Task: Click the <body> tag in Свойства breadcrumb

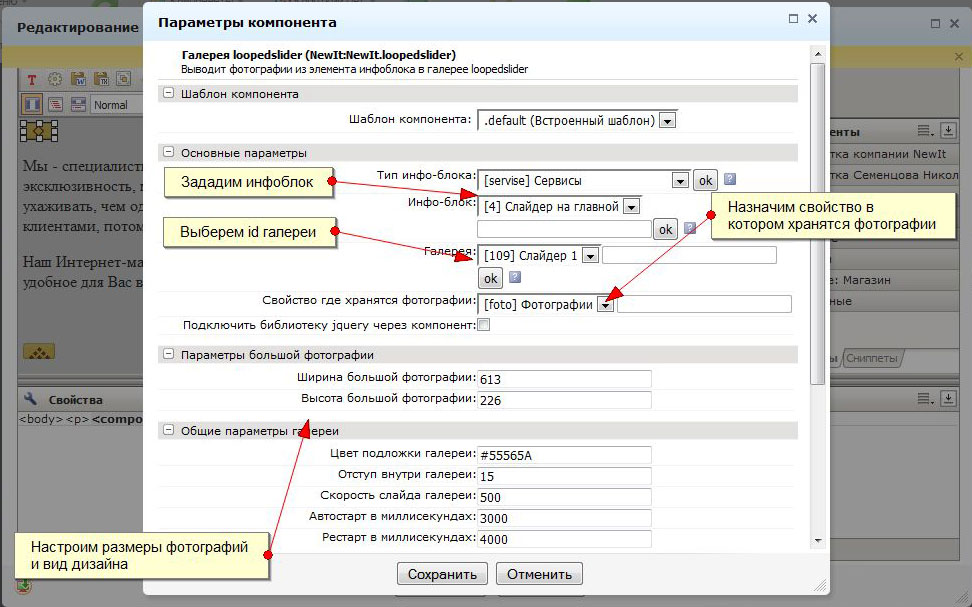Action: point(41,419)
